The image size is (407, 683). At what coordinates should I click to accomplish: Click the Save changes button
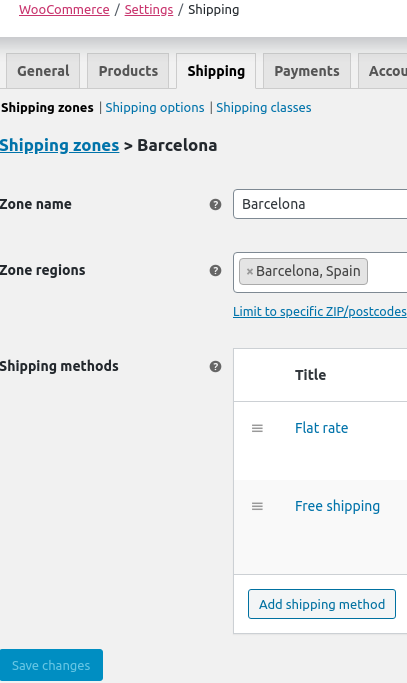click(x=51, y=665)
